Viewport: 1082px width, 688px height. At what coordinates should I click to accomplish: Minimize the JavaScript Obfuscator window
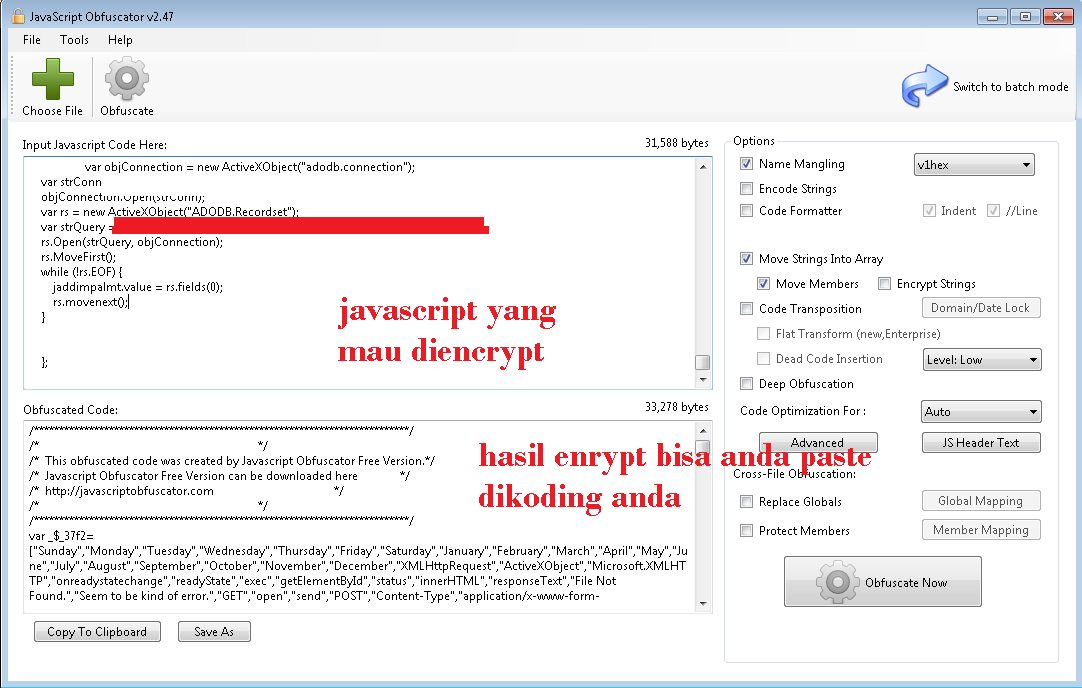click(x=992, y=17)
